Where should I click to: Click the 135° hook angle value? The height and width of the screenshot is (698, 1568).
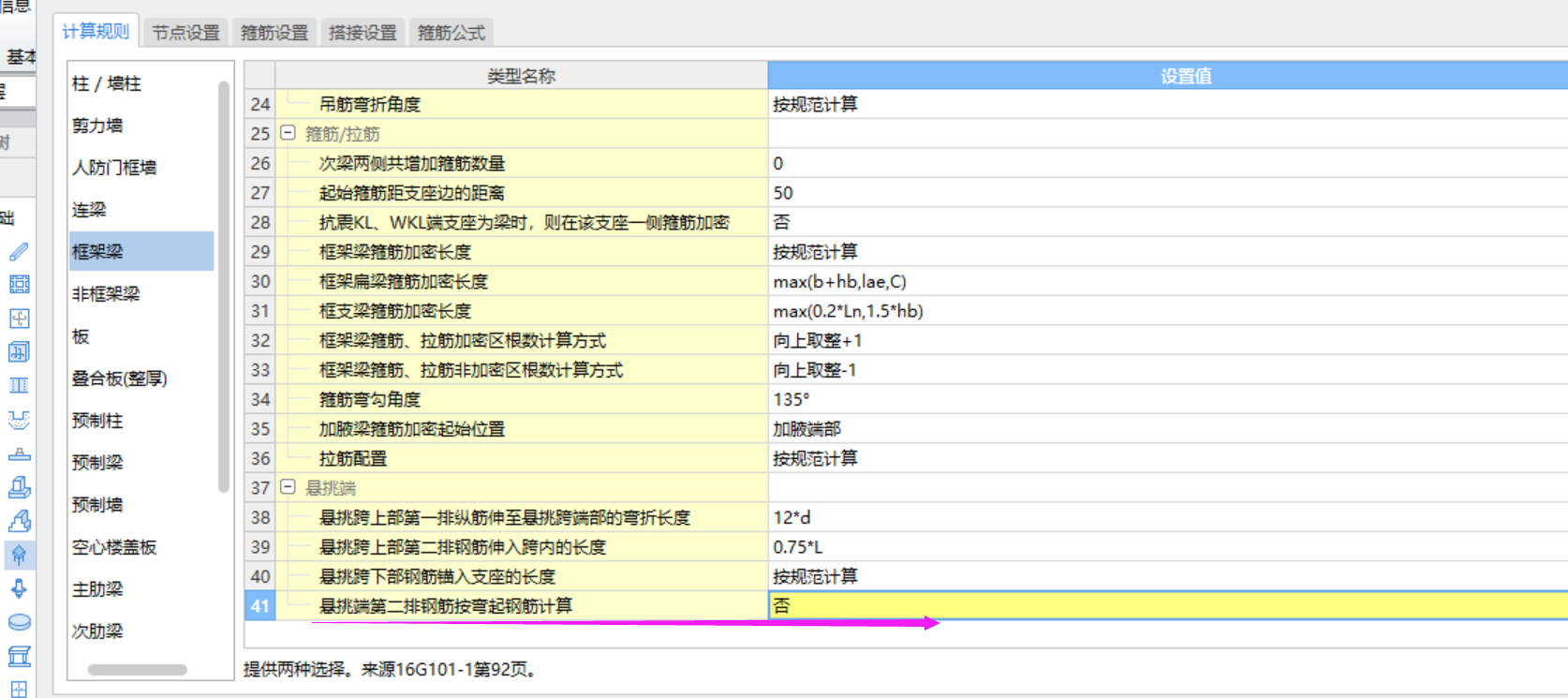[x=1168, y=399]
